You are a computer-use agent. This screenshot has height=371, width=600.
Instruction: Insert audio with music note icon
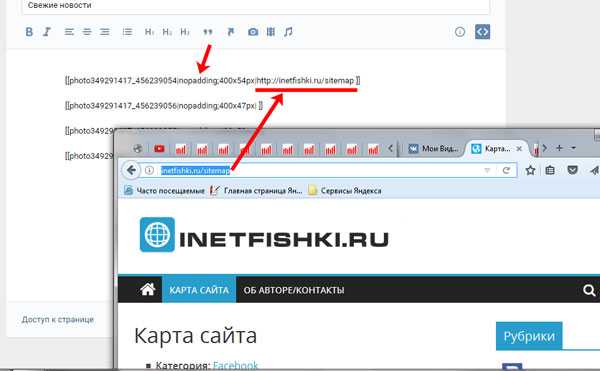click(289, 32)
